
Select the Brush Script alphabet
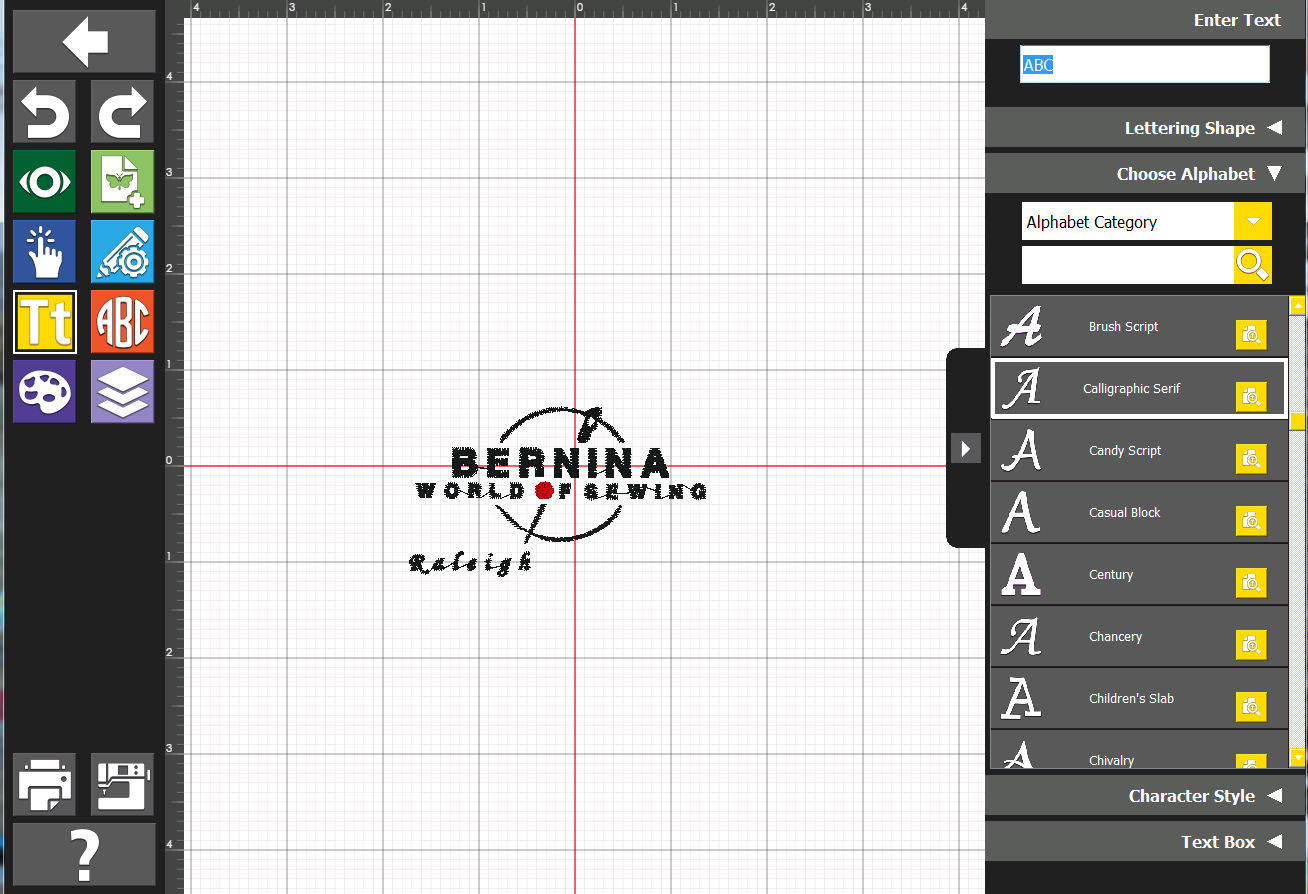(x=1139, y=327)
